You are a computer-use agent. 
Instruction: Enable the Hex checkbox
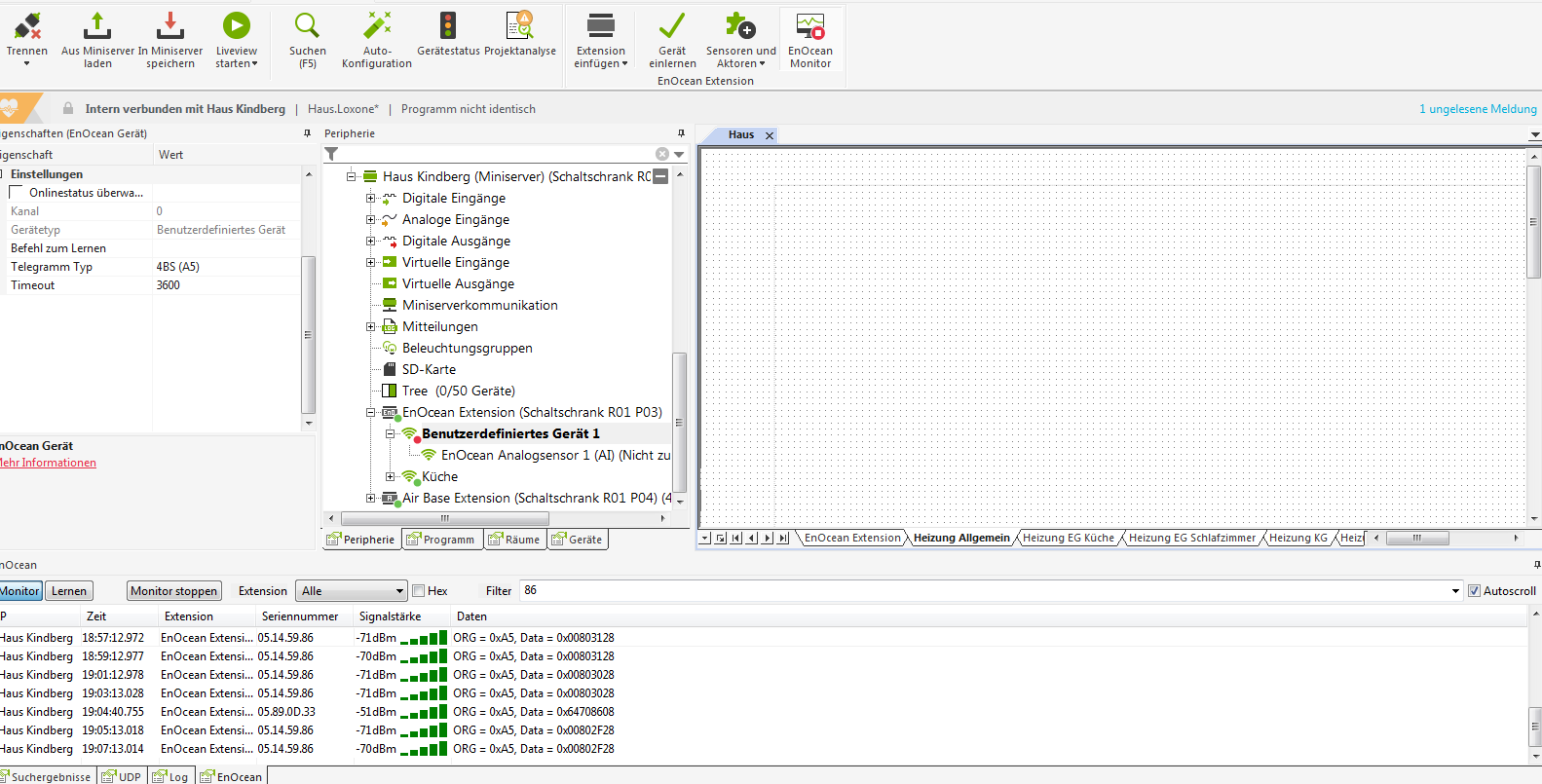tap(419, 591)
